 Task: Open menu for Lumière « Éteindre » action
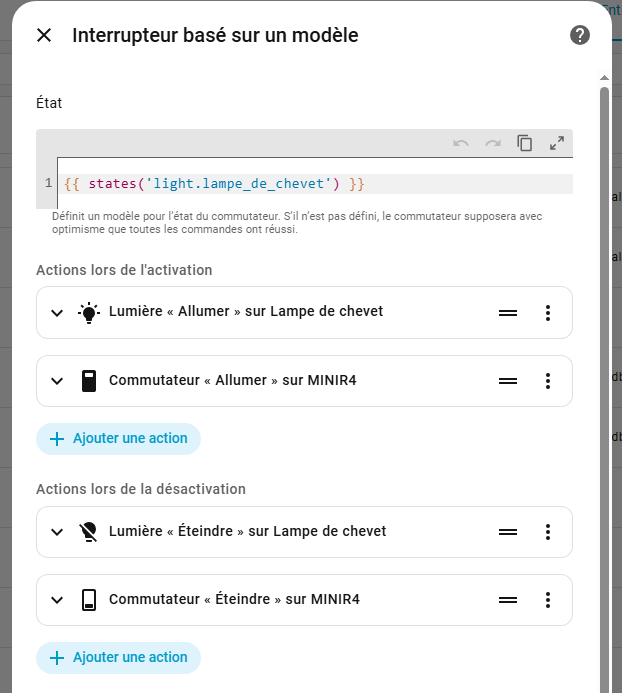coord(548,532)
